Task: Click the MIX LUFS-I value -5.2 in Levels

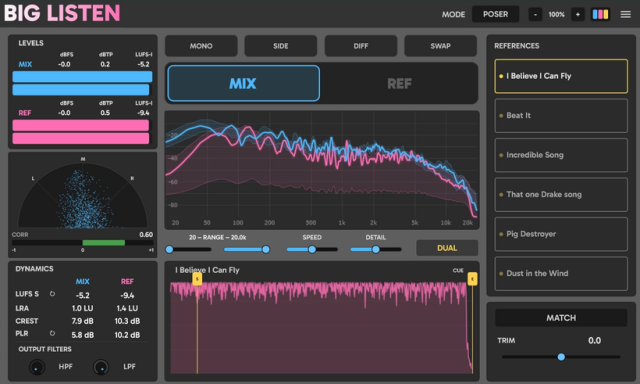Action: pos(143,64)
